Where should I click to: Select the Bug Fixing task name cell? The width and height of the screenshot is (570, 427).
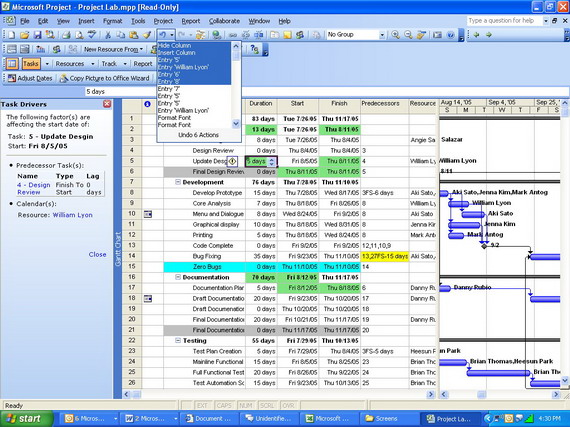point(204,256)
